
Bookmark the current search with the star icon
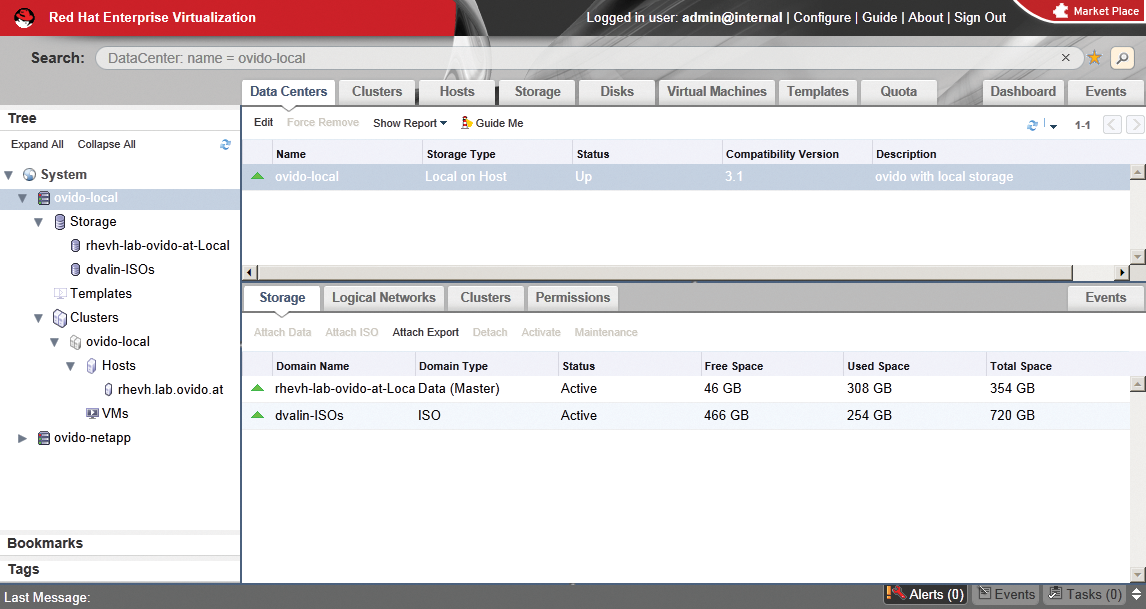(1095, 57)
